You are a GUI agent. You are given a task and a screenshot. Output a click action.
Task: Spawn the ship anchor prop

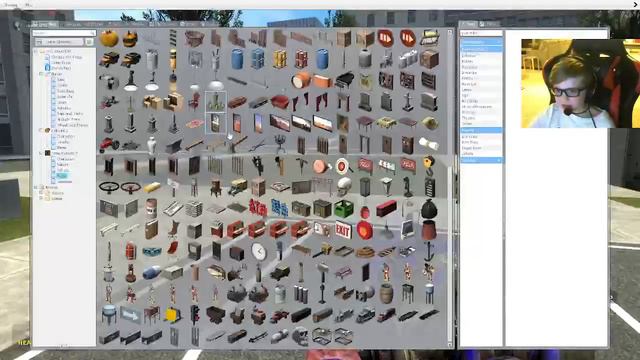pyautogui.click(x=429, y=252)
